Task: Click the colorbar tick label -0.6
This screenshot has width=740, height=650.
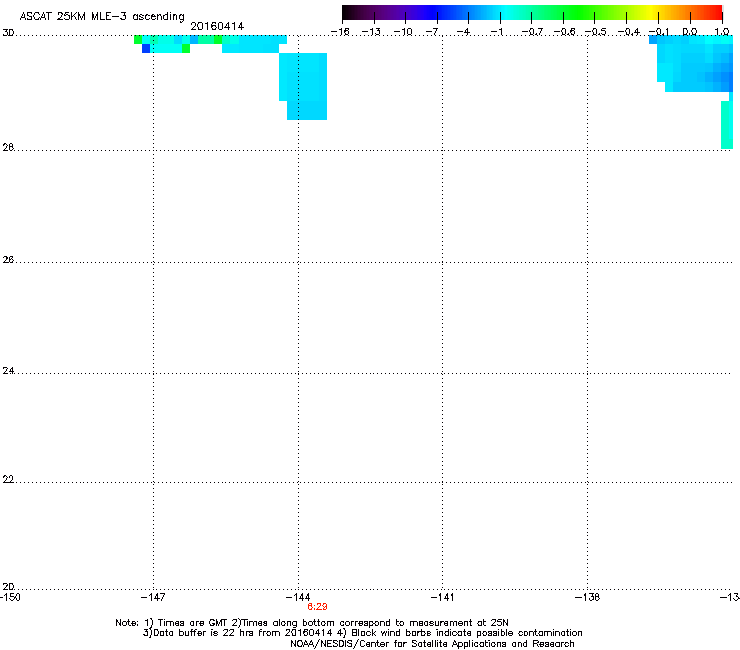Action: (x=564, y=32)
